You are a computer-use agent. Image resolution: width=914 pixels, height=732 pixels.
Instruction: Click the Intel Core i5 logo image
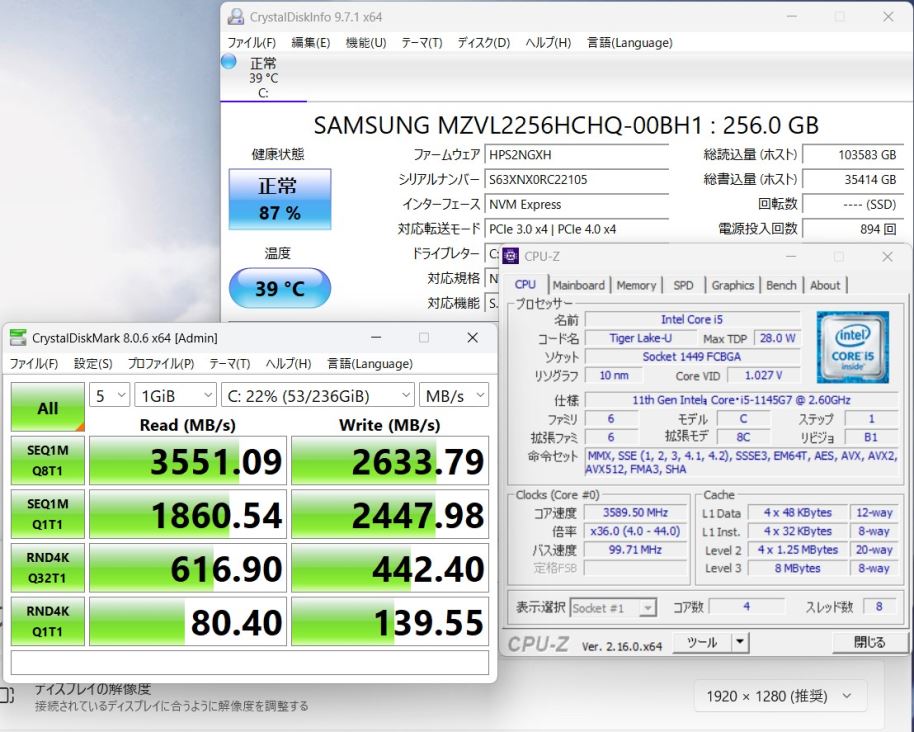pos(852,347)
